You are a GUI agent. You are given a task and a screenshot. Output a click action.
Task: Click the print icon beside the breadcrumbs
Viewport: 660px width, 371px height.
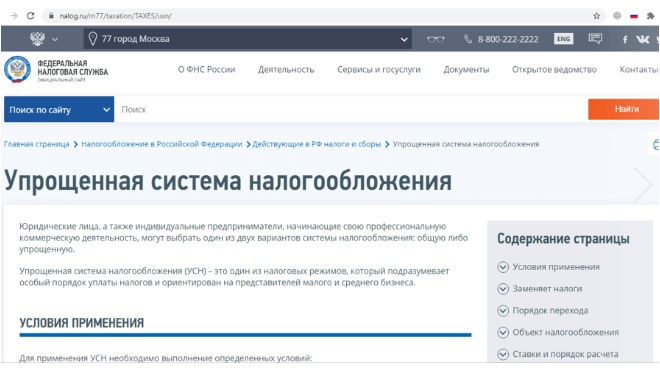coord(655,144)
